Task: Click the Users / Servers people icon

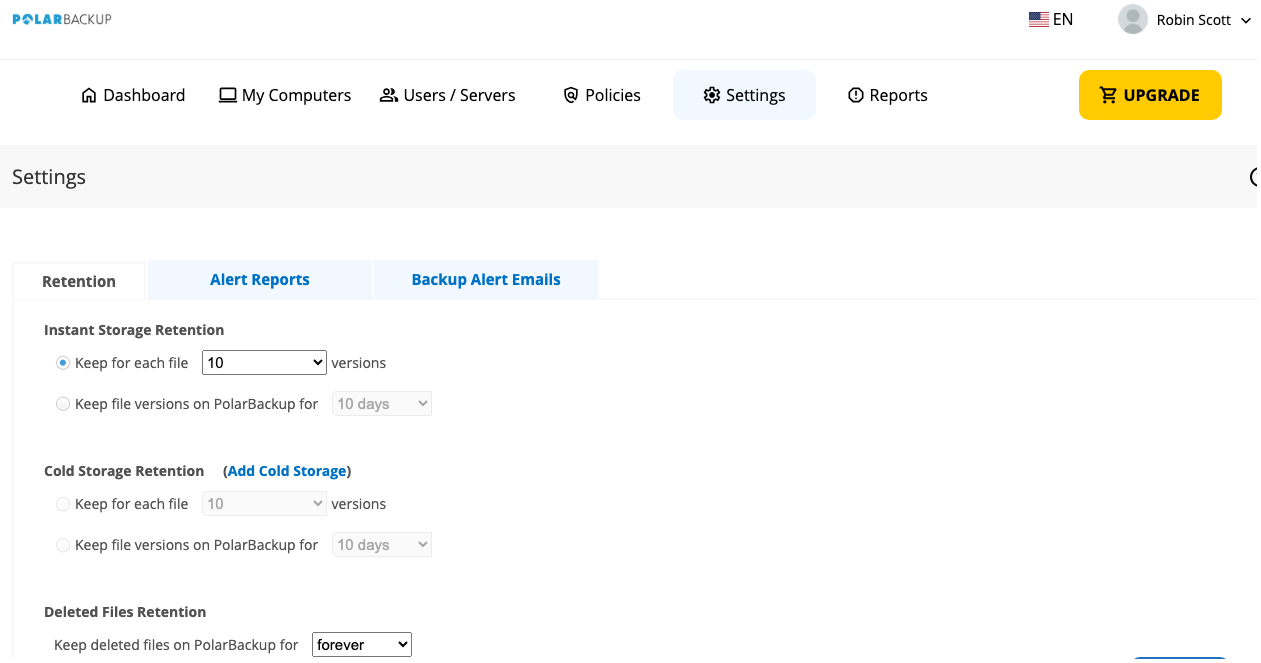Action: (389, 96)
